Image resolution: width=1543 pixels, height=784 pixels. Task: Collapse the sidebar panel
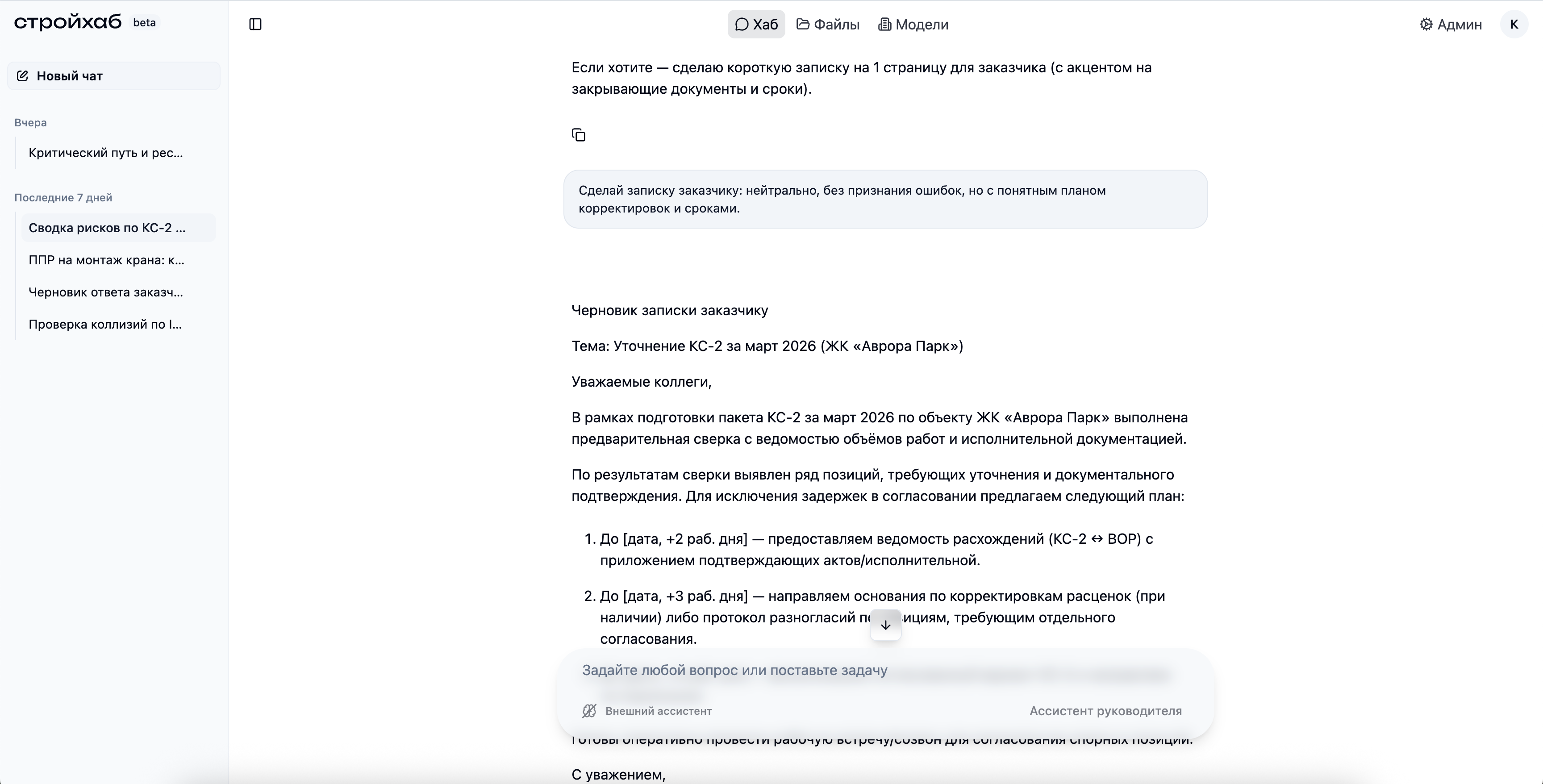(x=255, y=25)
